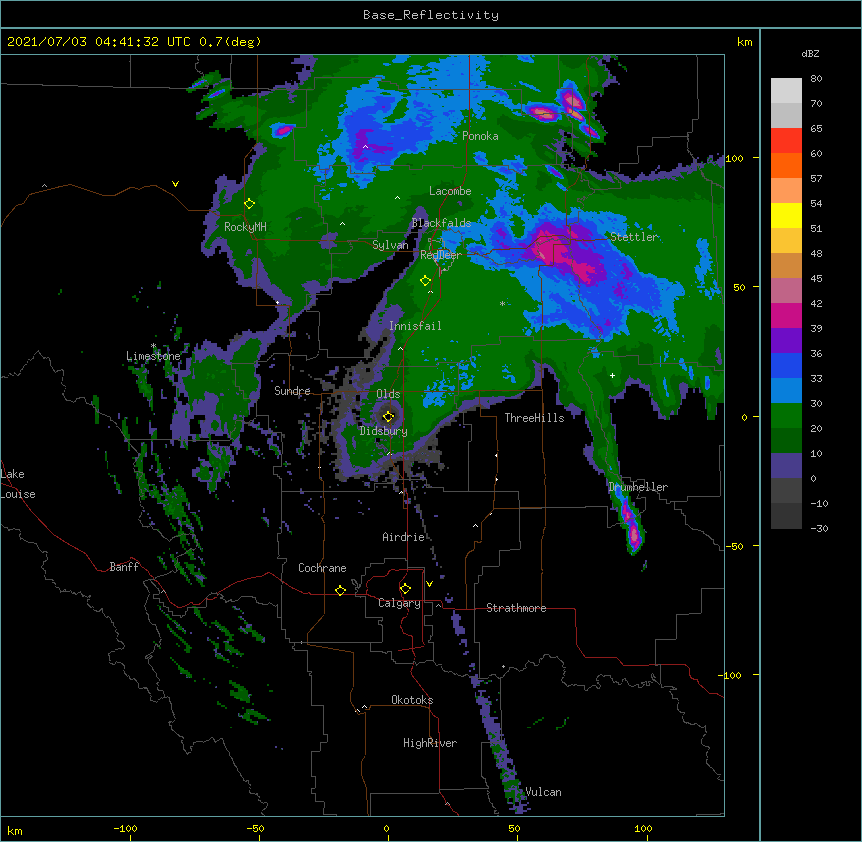Click the Strathmore label
Screen dimensions: 862x842
[516, 608]
